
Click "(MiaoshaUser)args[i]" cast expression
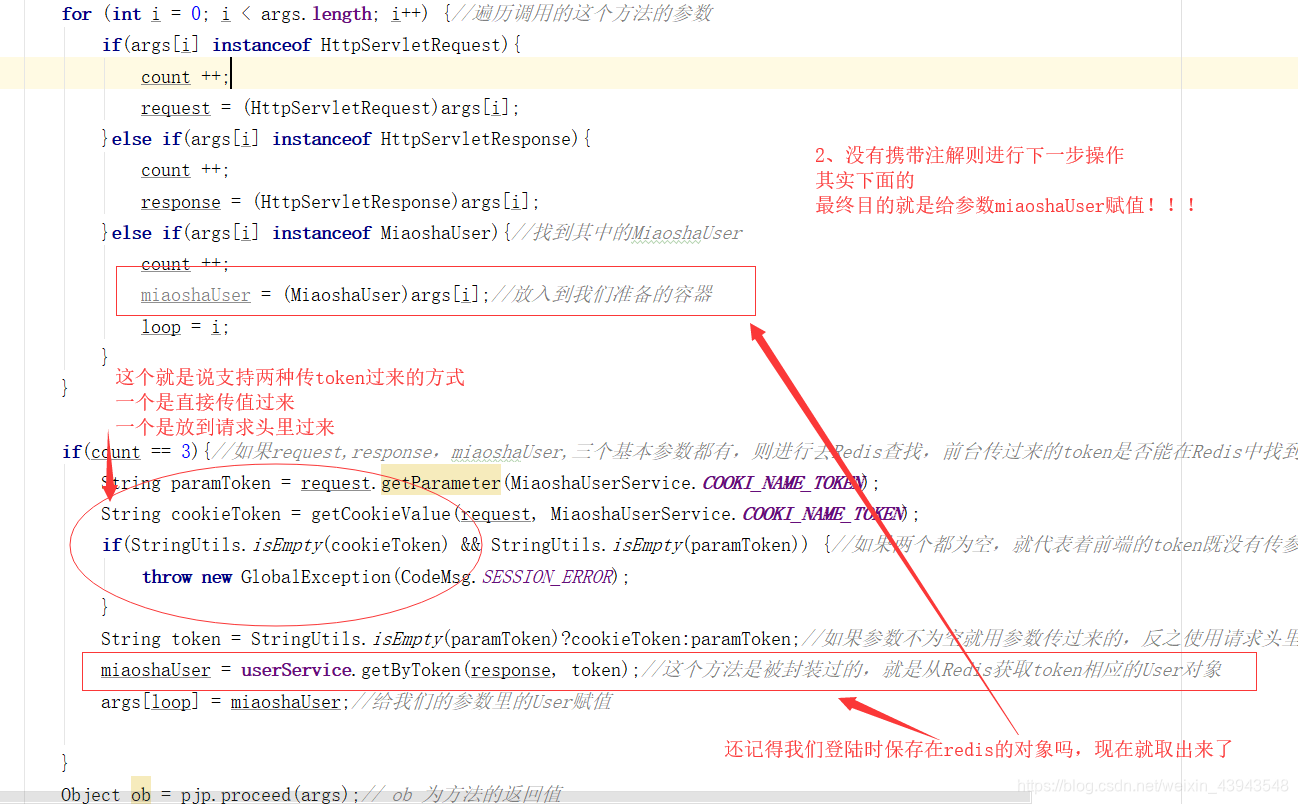[x=383, y=295]
